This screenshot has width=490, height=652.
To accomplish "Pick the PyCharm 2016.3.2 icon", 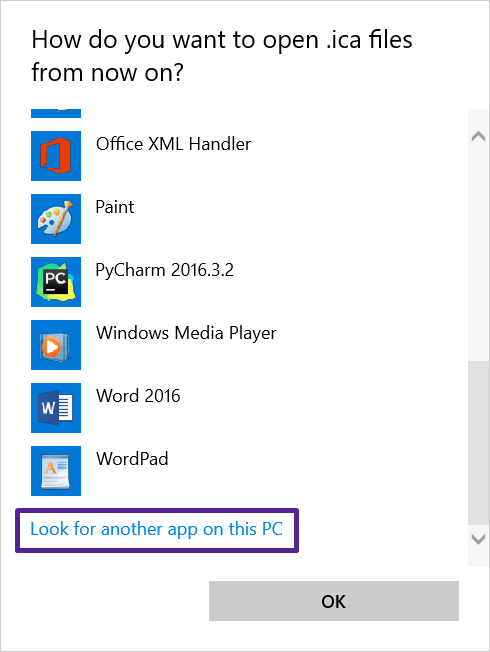I will tap(56, 282).
